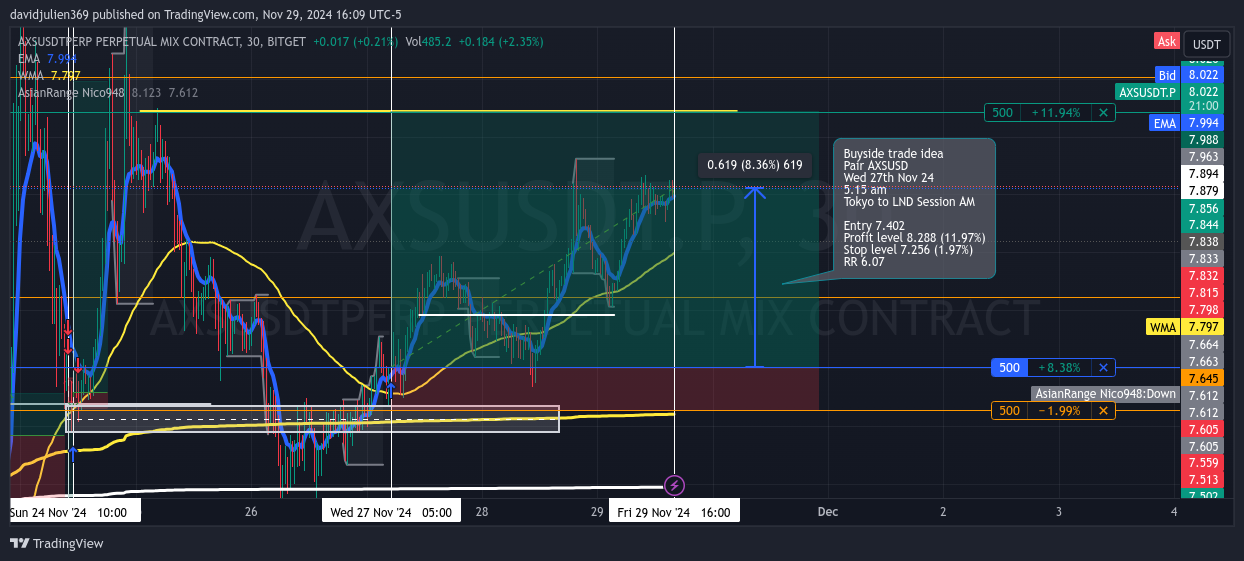Click the red Ask label
1244x561 pixels.
tap(1166, 41)
